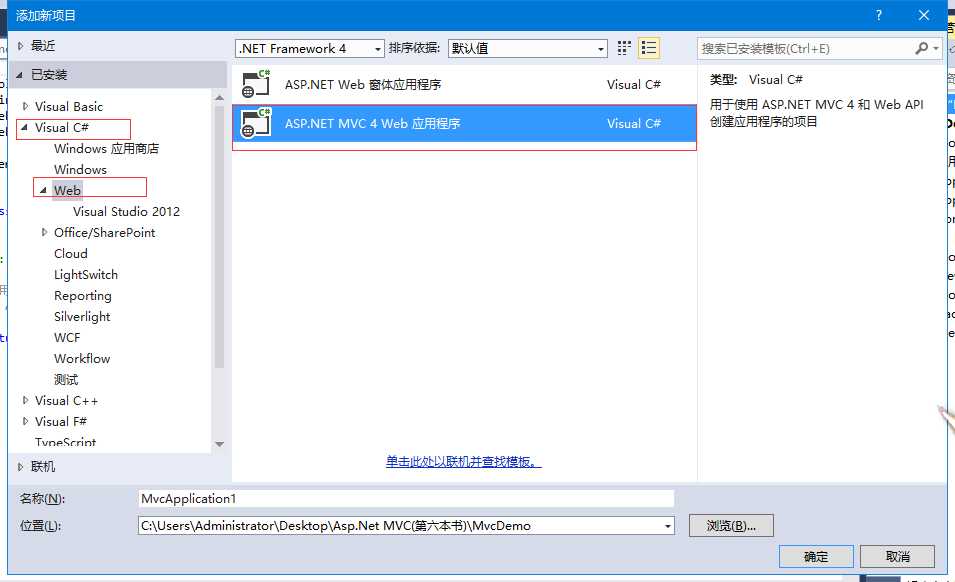Click the 确定 button
Screen dimensions: 955x582
pos(816,556)
